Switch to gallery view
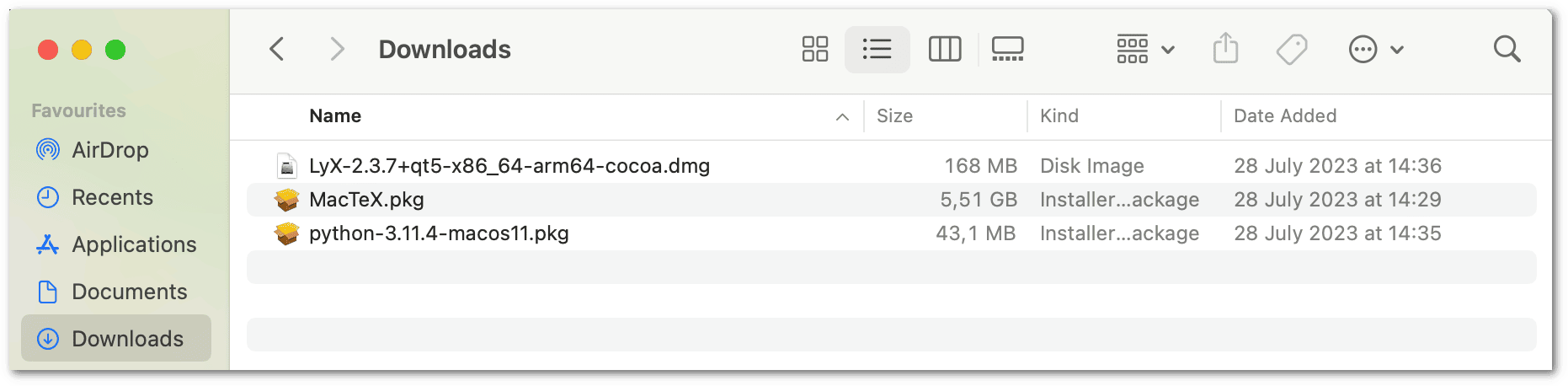Viewport: 1568px width, 386px height. pyautogui.click(x=1007, y=50)
